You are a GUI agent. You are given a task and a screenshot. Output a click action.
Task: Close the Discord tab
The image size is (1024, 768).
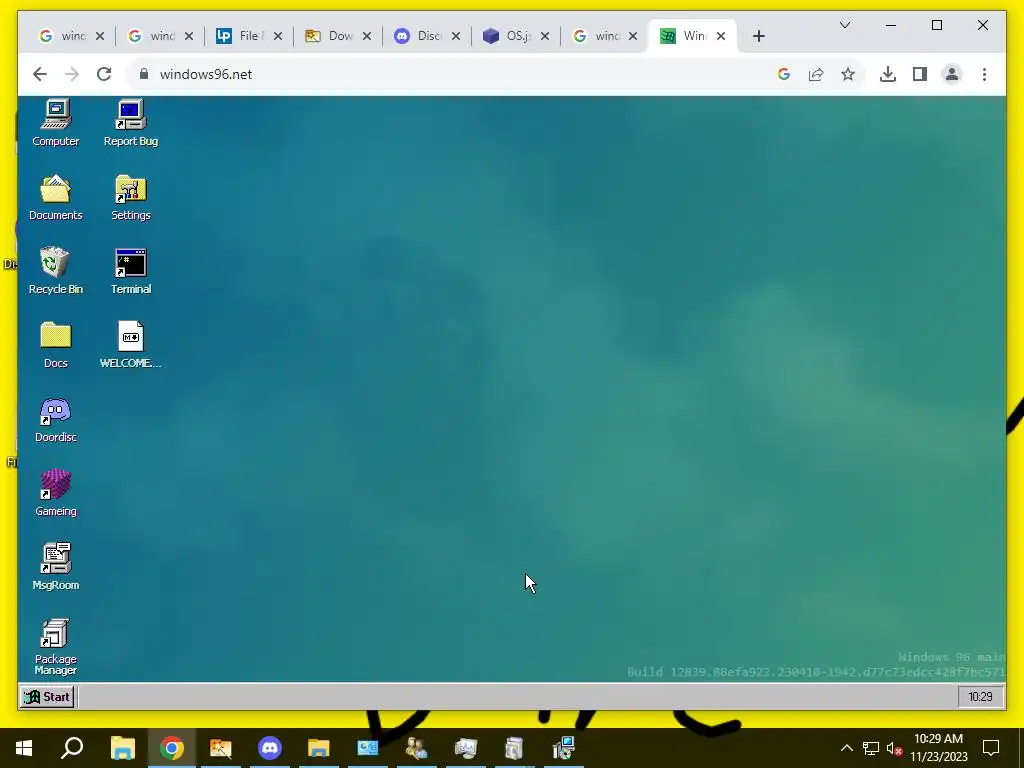click(x=456, y=36)
